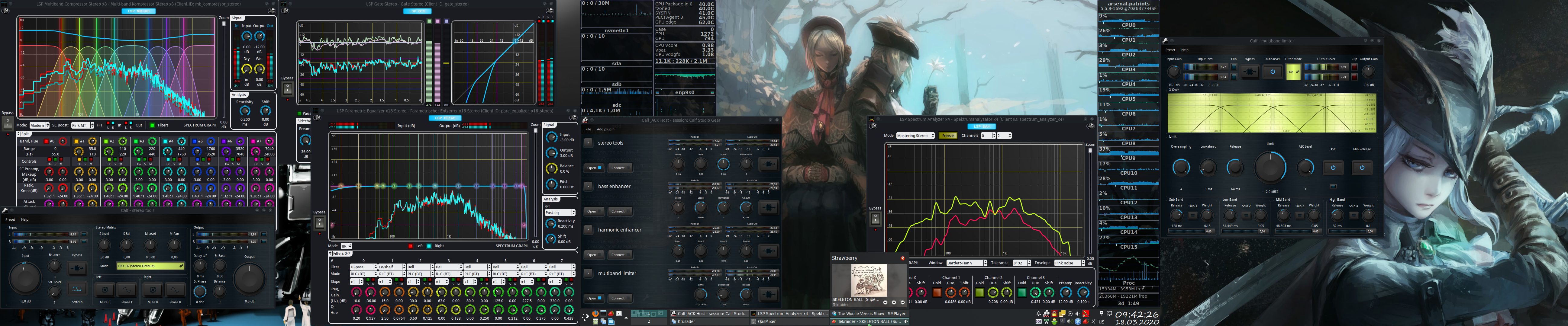Flip Bypass switch in LSP Spectrum Analyzer
Screen dimensions: 1568x326
tap(875, 219)
